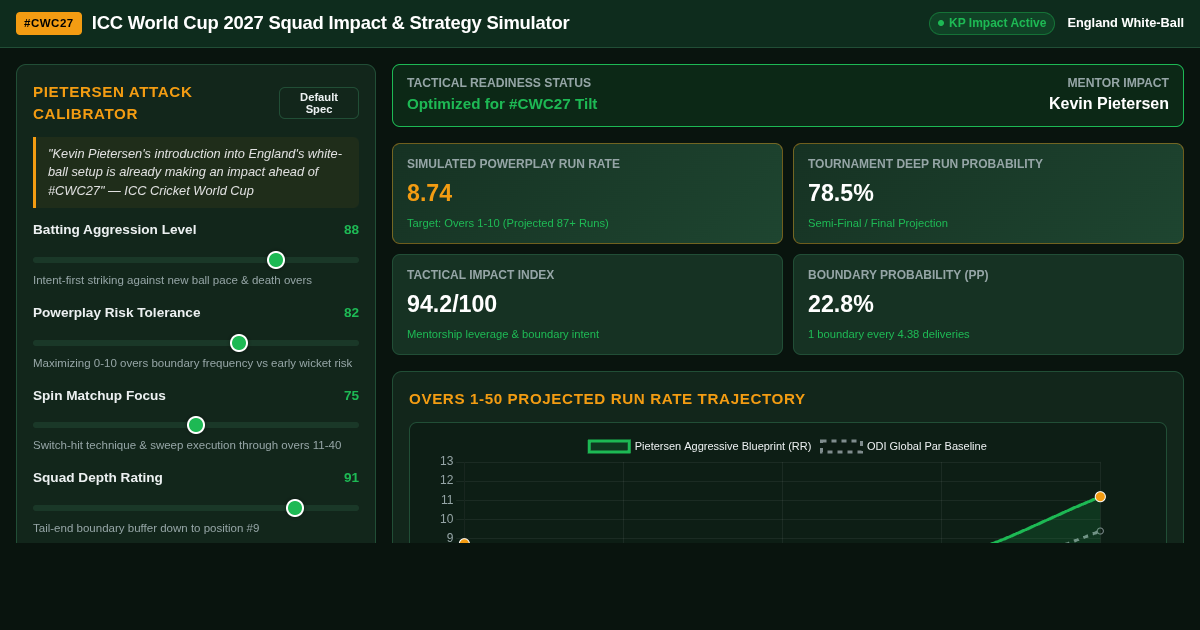The image size is (1200, 630).
Task: Click 'Optimized for #CWC27 Tilt' status text
Action: [502, 104]
